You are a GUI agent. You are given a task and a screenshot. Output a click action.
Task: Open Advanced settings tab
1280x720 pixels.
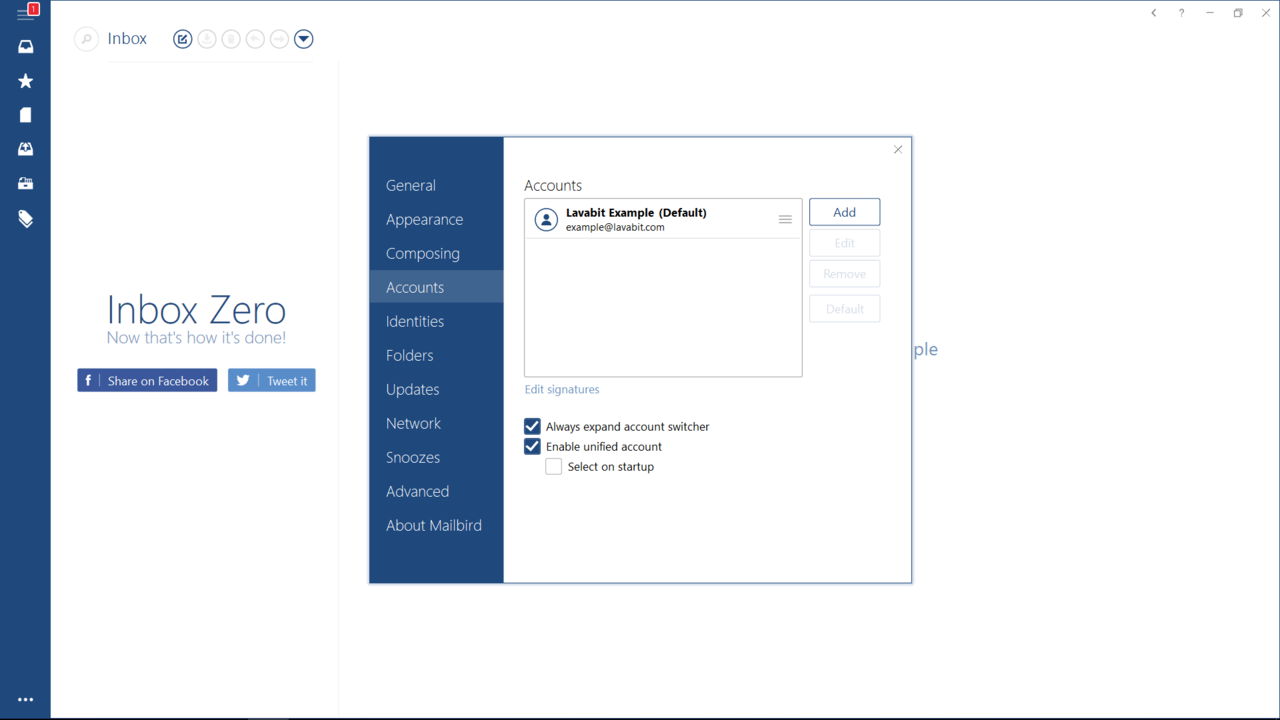(x=436, y=491)
